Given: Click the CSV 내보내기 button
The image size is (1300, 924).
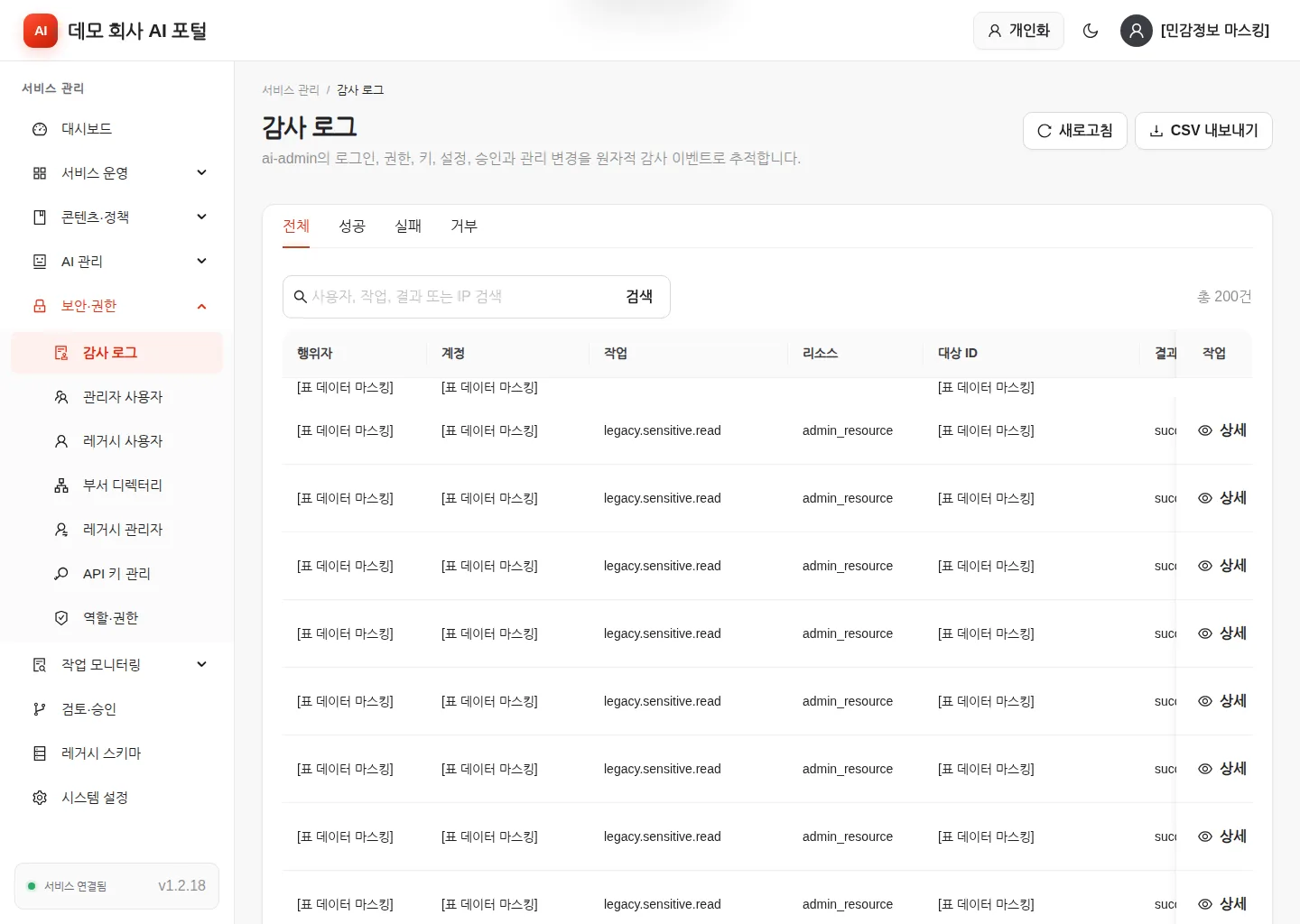Looking at the screenshot, I should 1203,131.
